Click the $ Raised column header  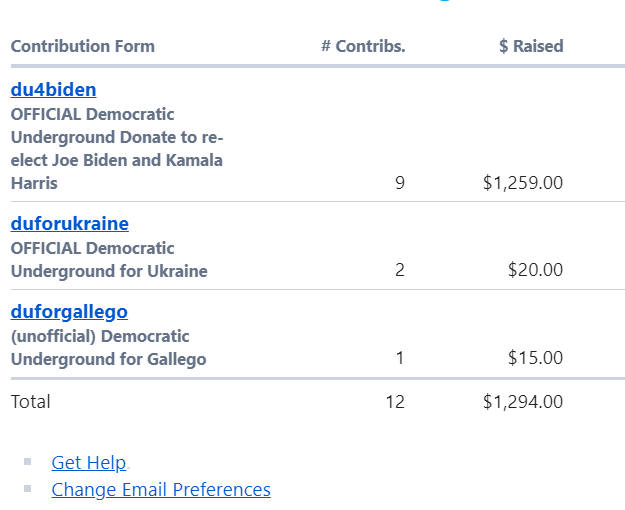click(531, 46)
